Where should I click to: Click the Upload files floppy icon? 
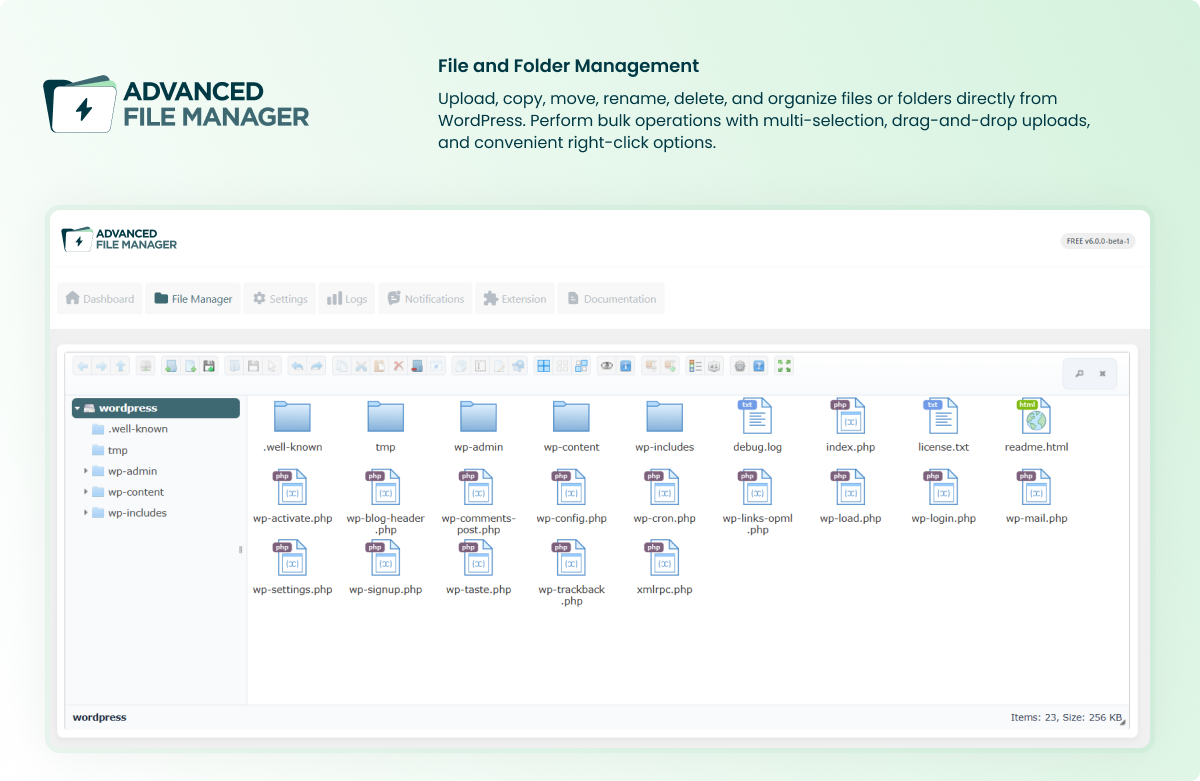209,367
